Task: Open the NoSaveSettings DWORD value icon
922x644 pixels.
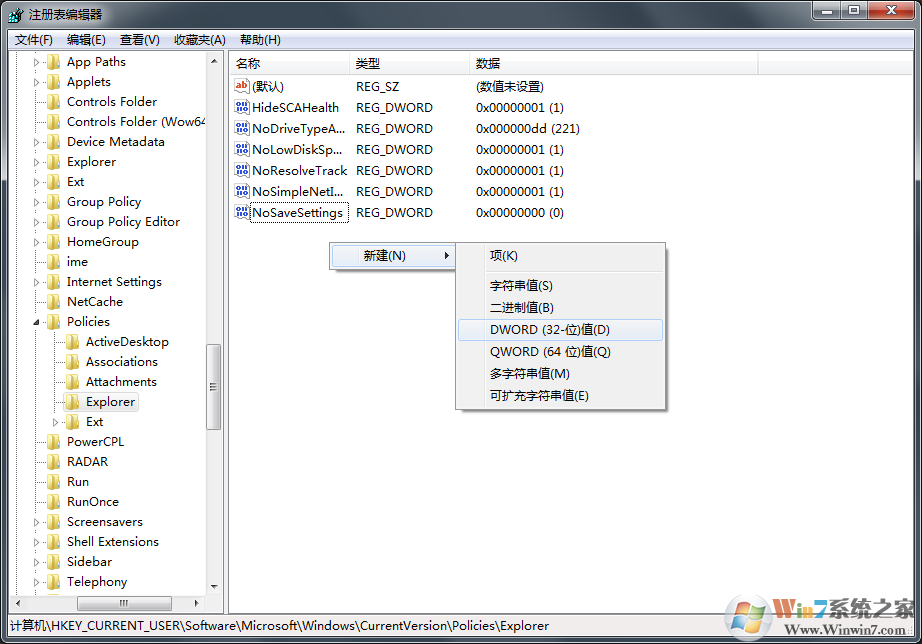Action: tap(240, 212)
